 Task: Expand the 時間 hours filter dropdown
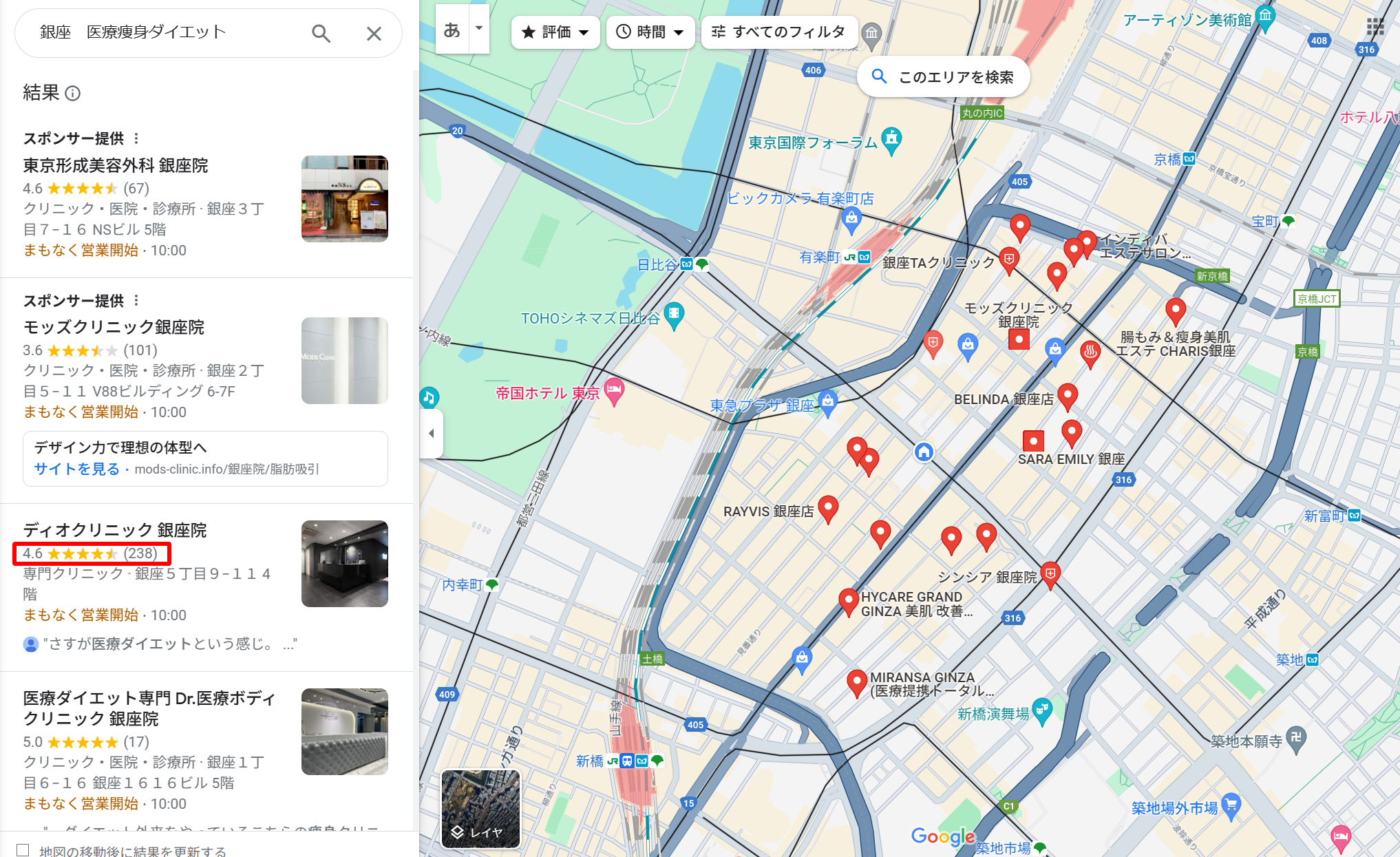click(x=650, y=32)
